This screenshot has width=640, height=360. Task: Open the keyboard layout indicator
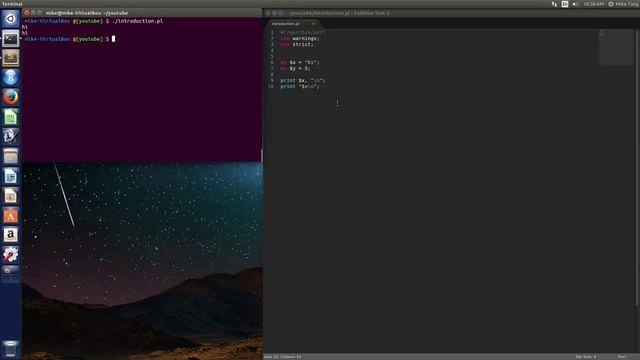(564, 4)
